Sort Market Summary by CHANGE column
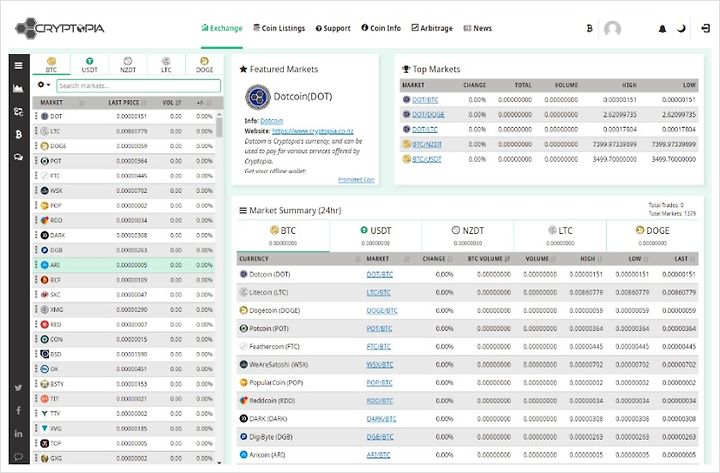 [x=438, y=259]
